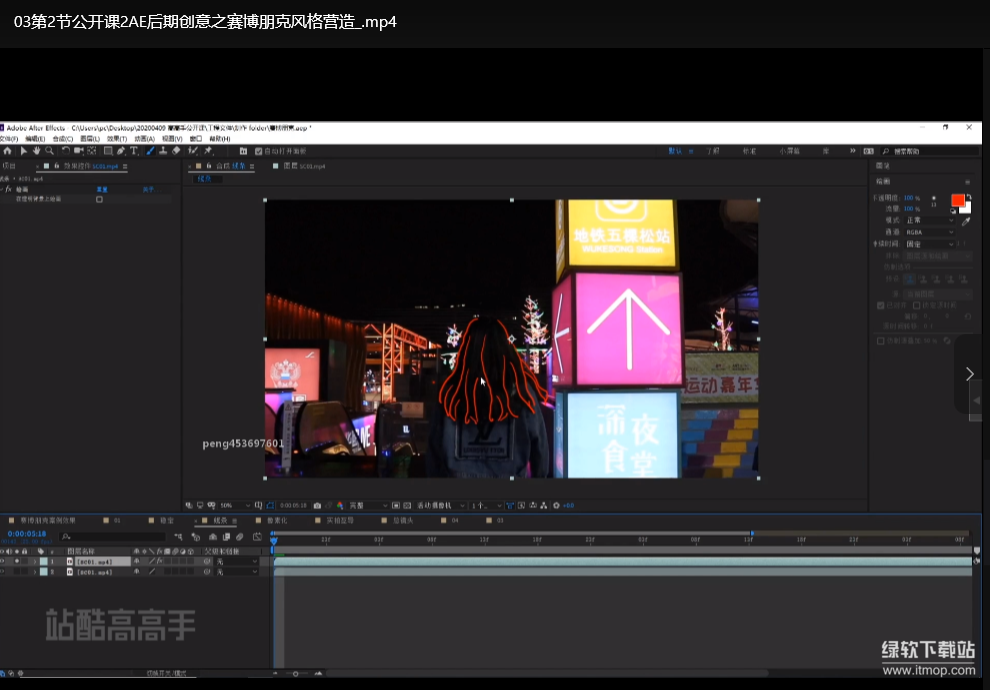Toggle the 已对齐 aligned checkbox
Screen dimensions: 990x690
(881, 306)
